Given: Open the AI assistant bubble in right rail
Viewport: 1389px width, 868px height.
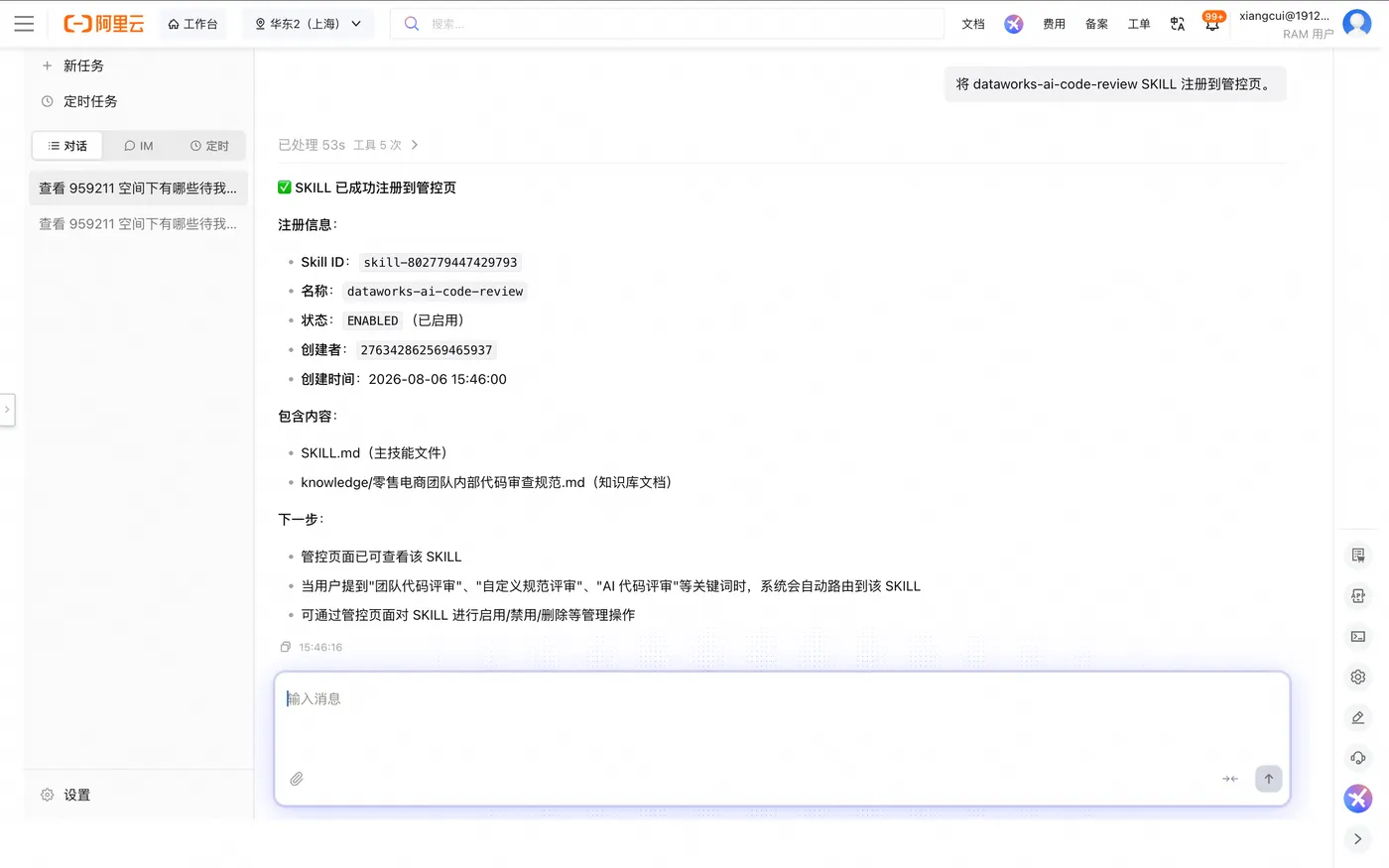Looking at the screenshot, I should 1358,799.
